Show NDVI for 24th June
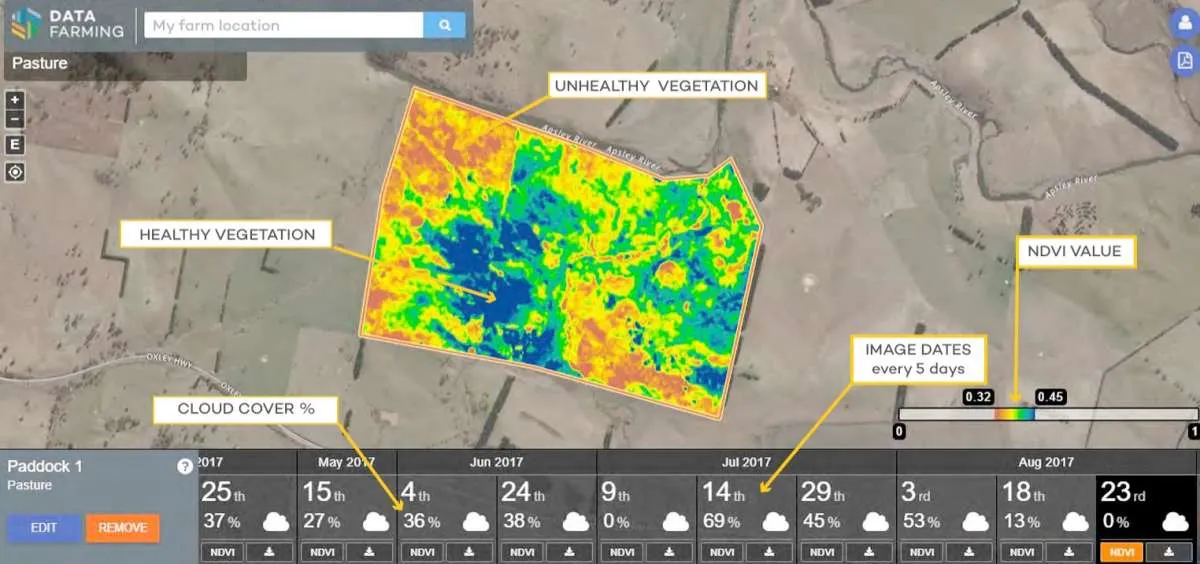1200x564 pixels. (521, 552)
